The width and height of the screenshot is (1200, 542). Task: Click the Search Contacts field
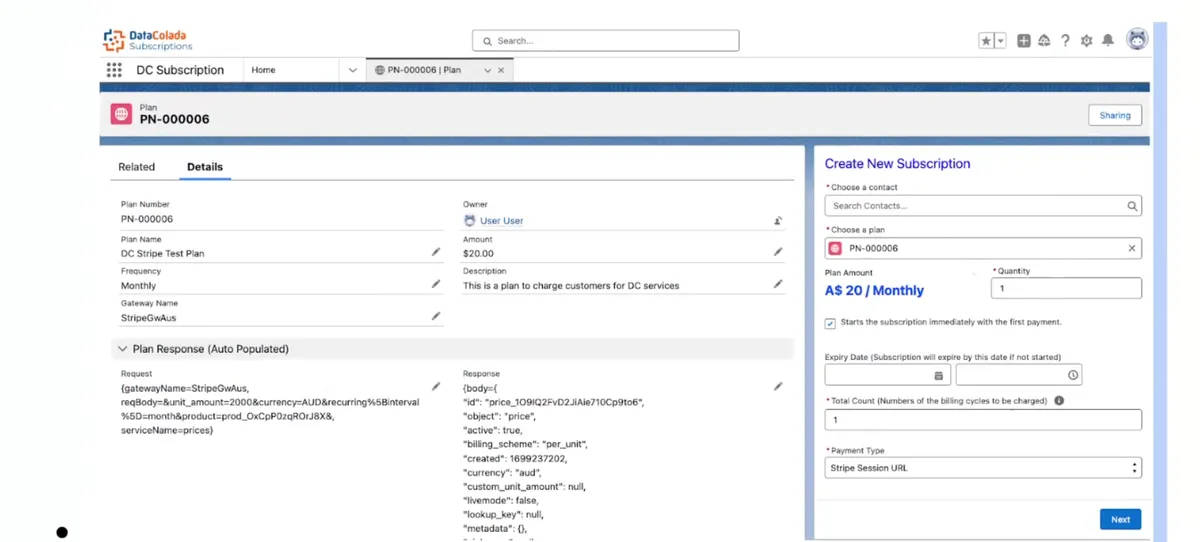(983, 206)
